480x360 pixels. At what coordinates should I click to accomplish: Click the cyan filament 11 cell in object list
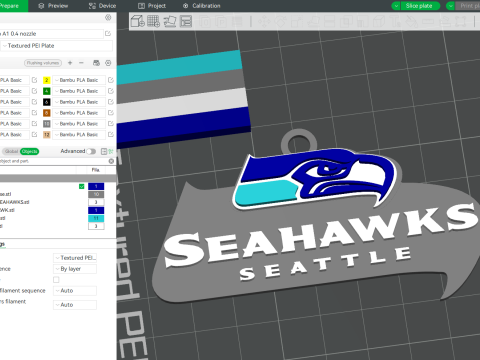[x=96, y=218]
